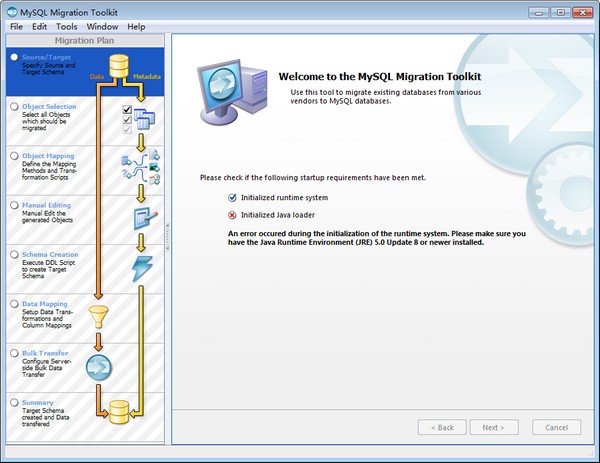Open the File menu
Image resolution: width=600 pixels, height=463 pixels.
pos(16,27)
